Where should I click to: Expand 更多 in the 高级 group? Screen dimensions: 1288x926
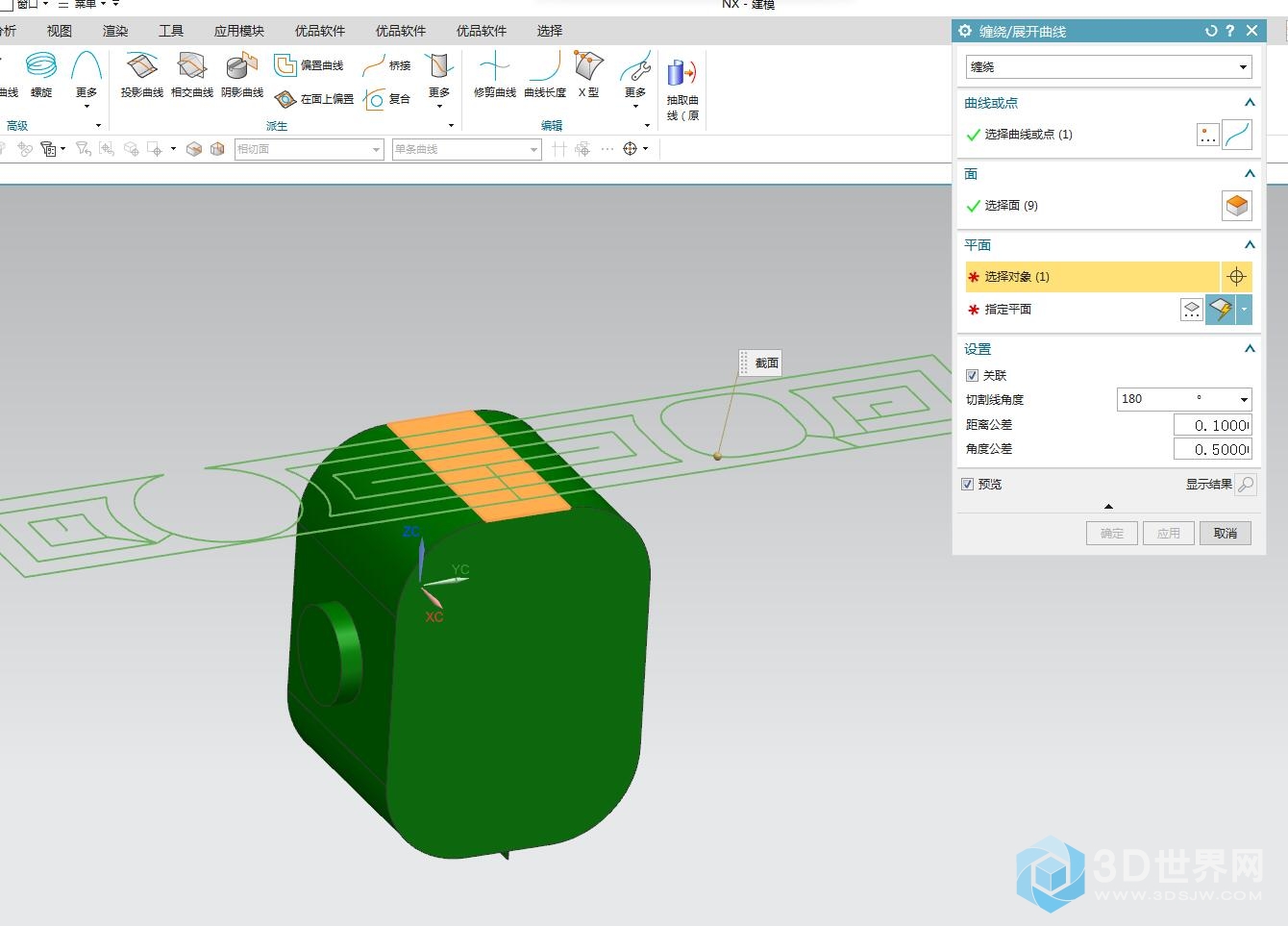pos(87,81)
